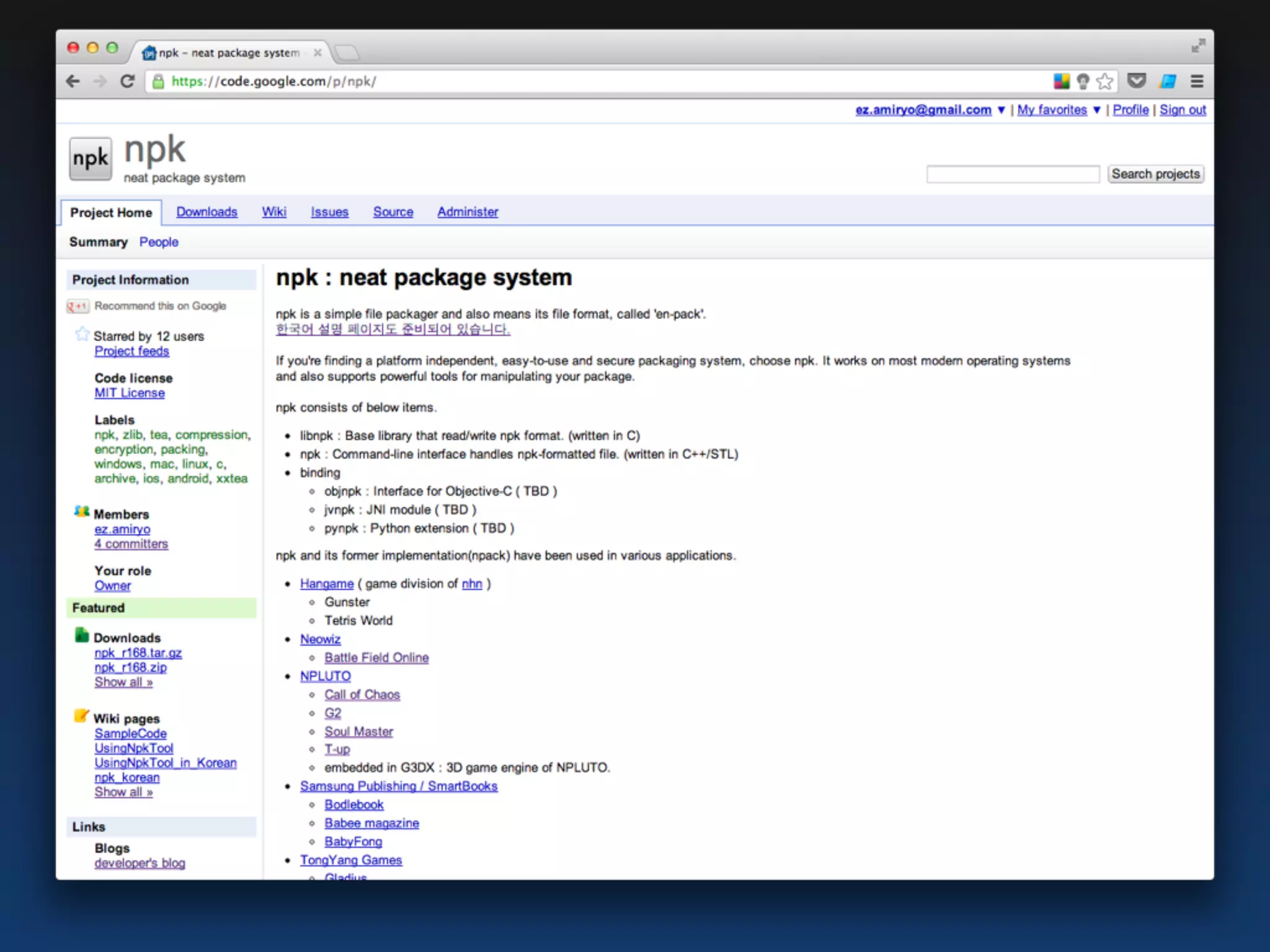This screenshot has width=1270, height=952.
Task: Expand the My favorites dropdown arrow
Action: click(1096, 110)
